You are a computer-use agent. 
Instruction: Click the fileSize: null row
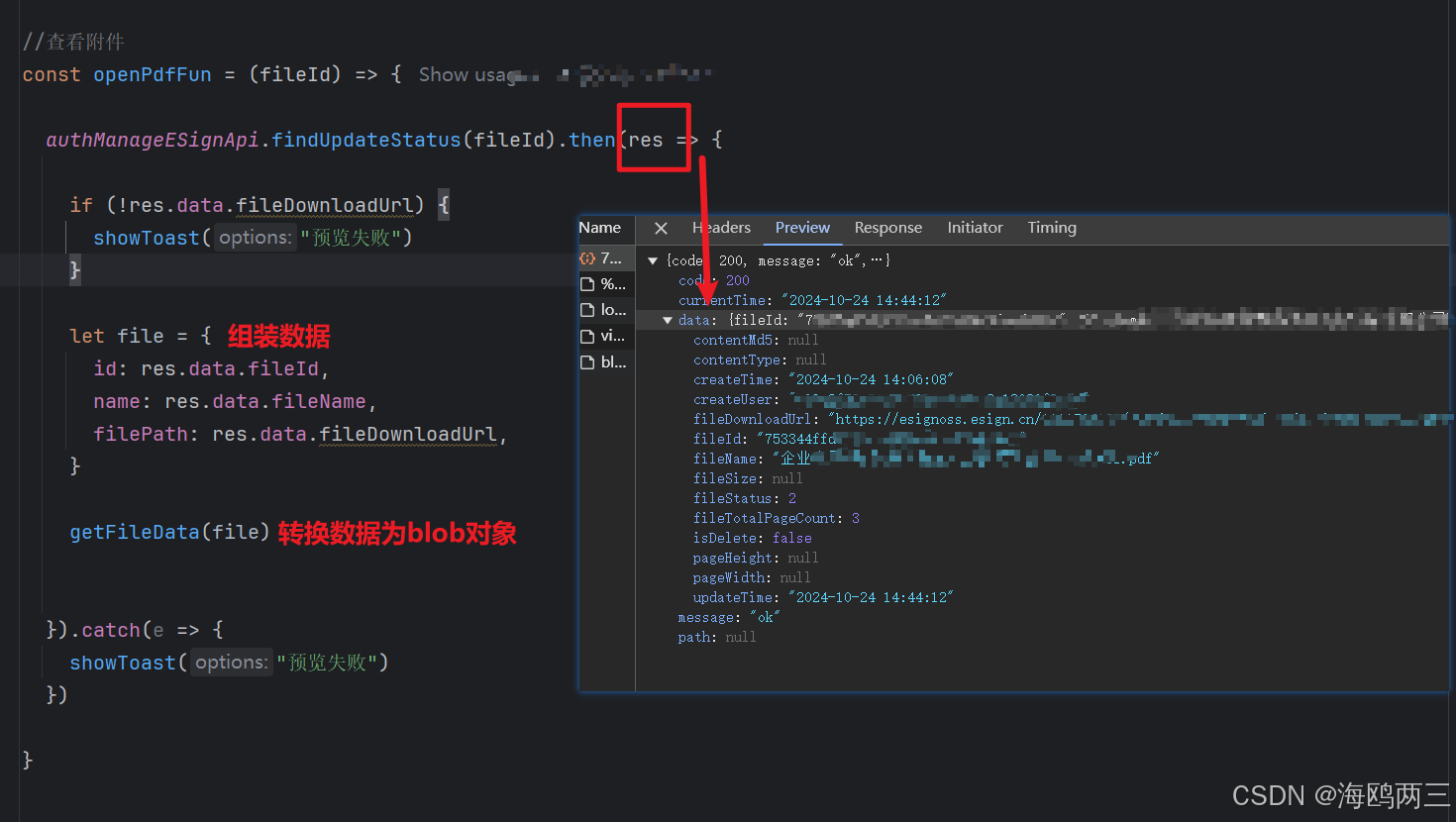click(x=748, y=478)
